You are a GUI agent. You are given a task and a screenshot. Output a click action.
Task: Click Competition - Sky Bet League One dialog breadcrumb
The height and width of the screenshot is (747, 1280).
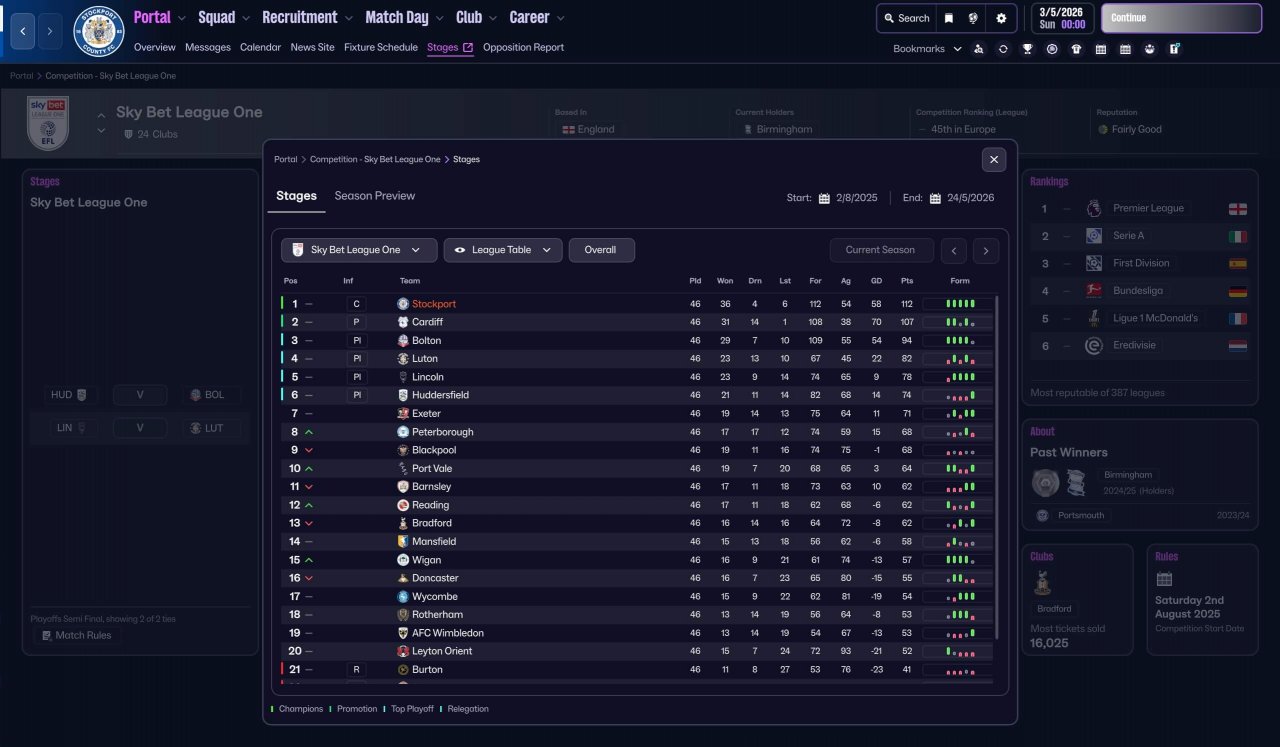coord(375,159)
